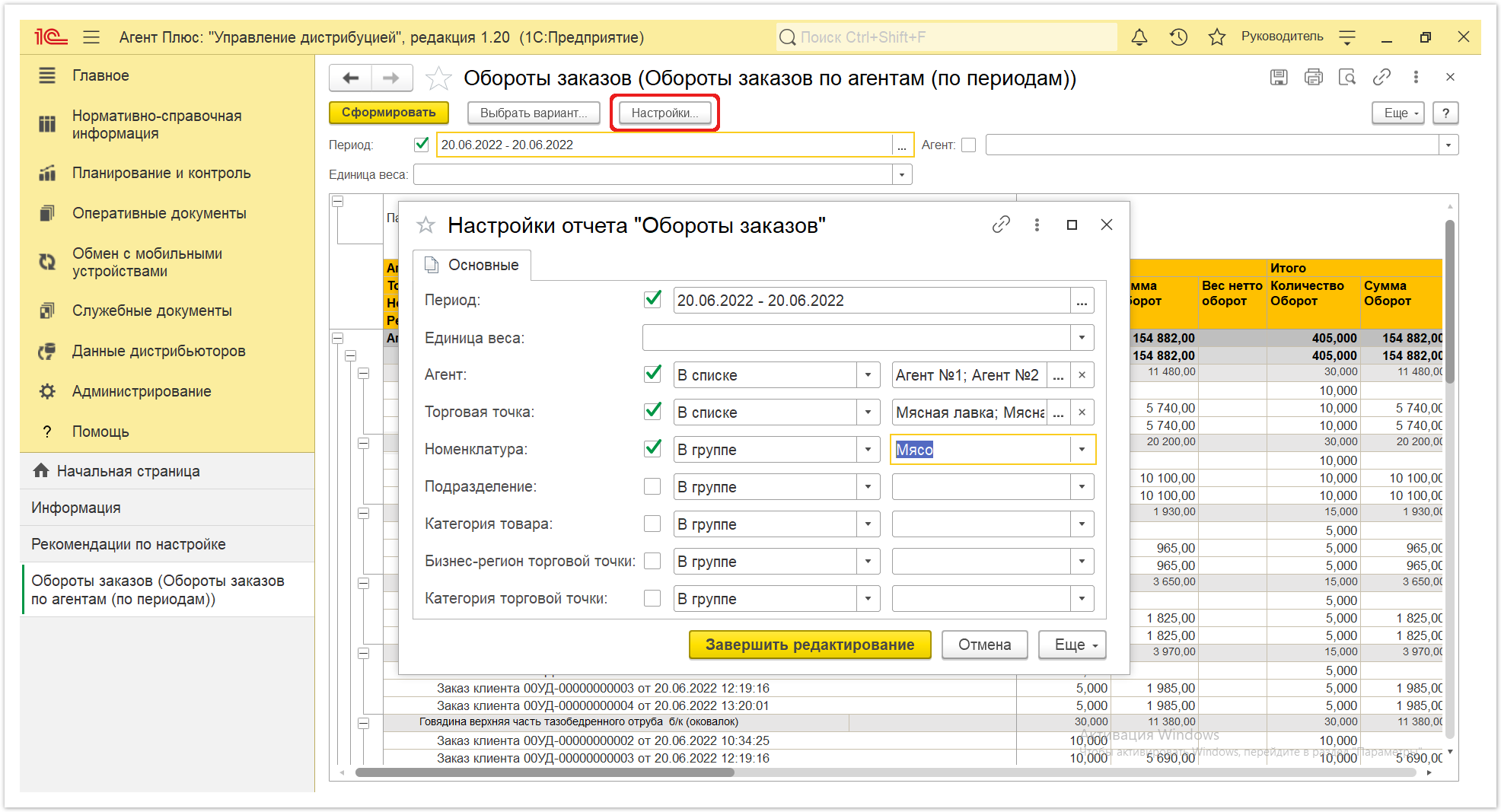
Task: Click the report vertical scrollbar
Action: point(1450,301)
